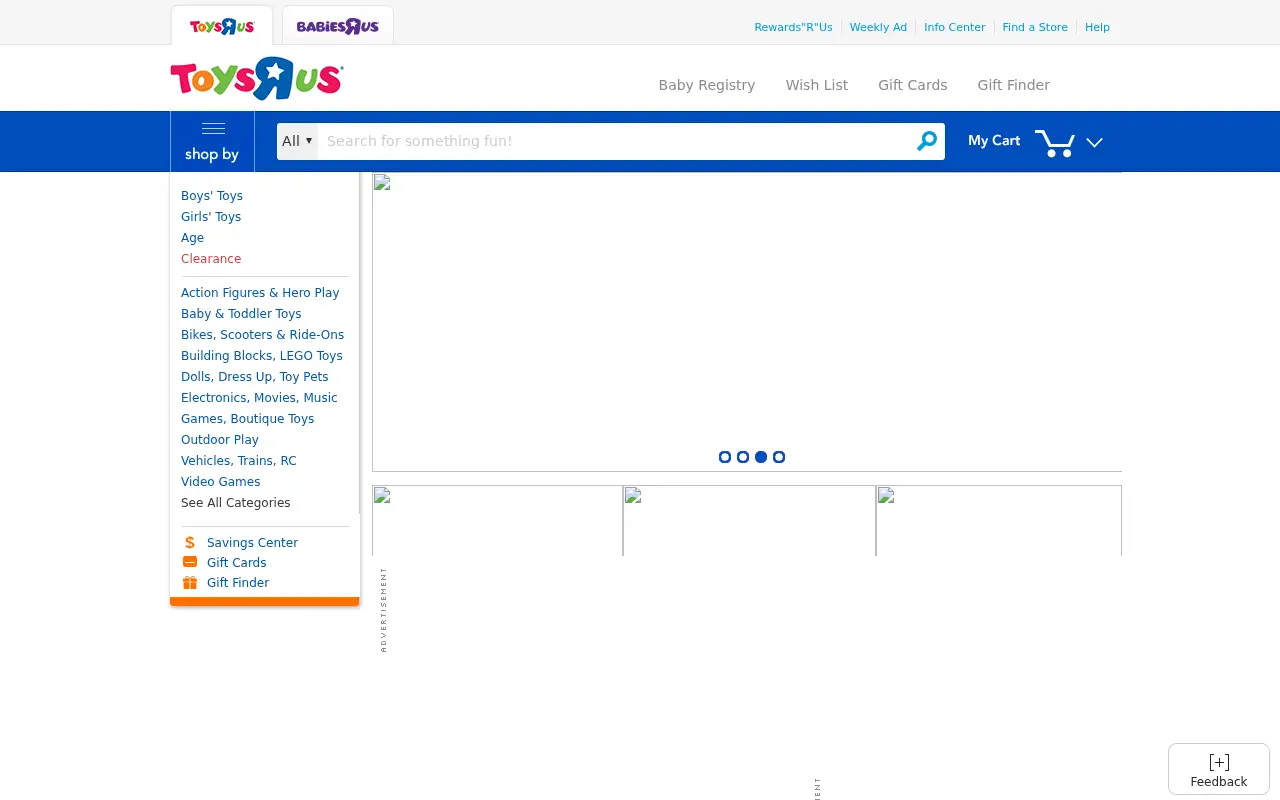Click the main carousel banner image
Viewport: 1280px width, 800px height.
747,322
